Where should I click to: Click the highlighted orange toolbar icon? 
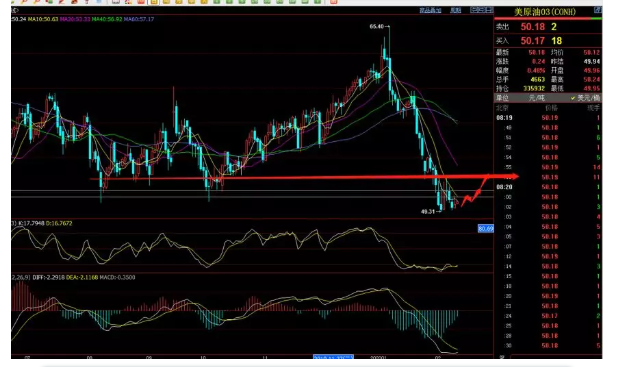click(154, 2)
